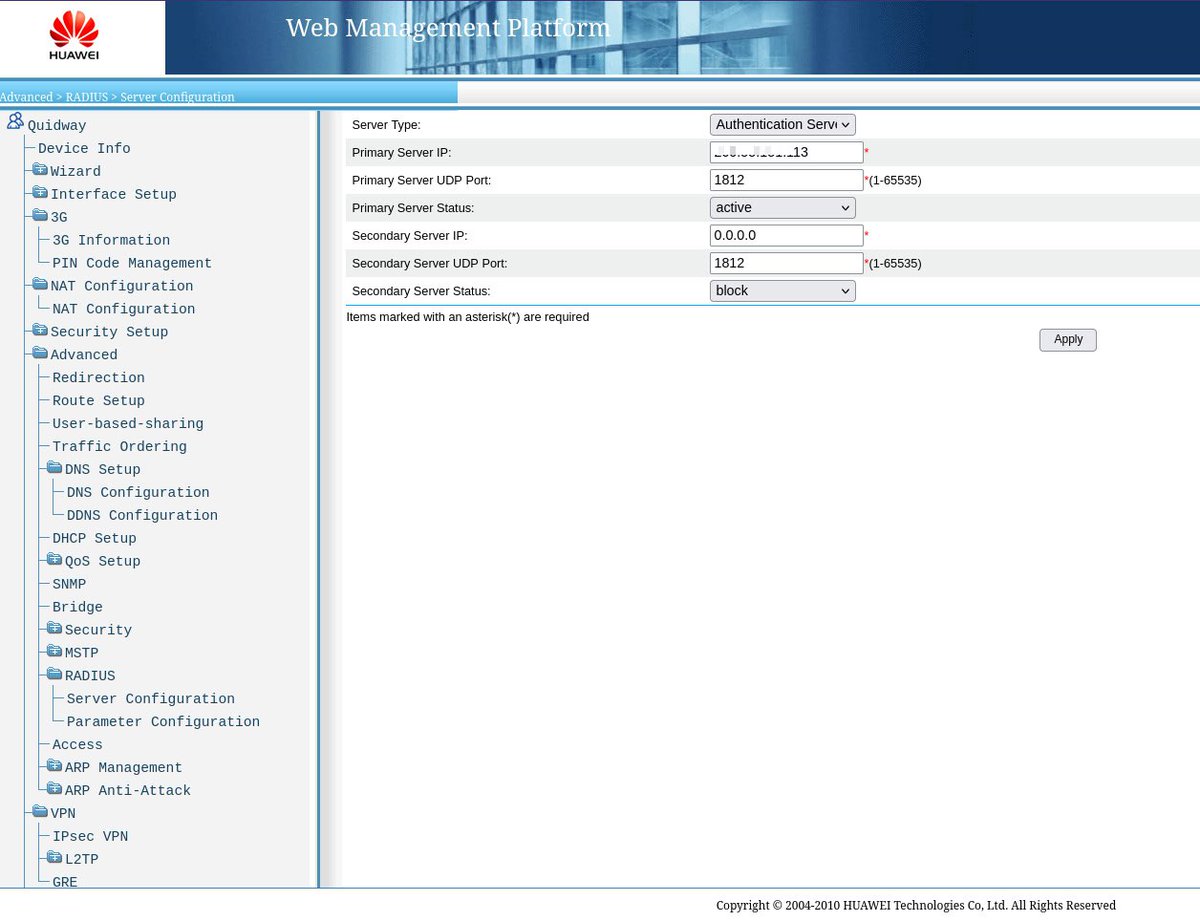
Task: Open Traffic Ordering page
Action: [x=119, y=448]
